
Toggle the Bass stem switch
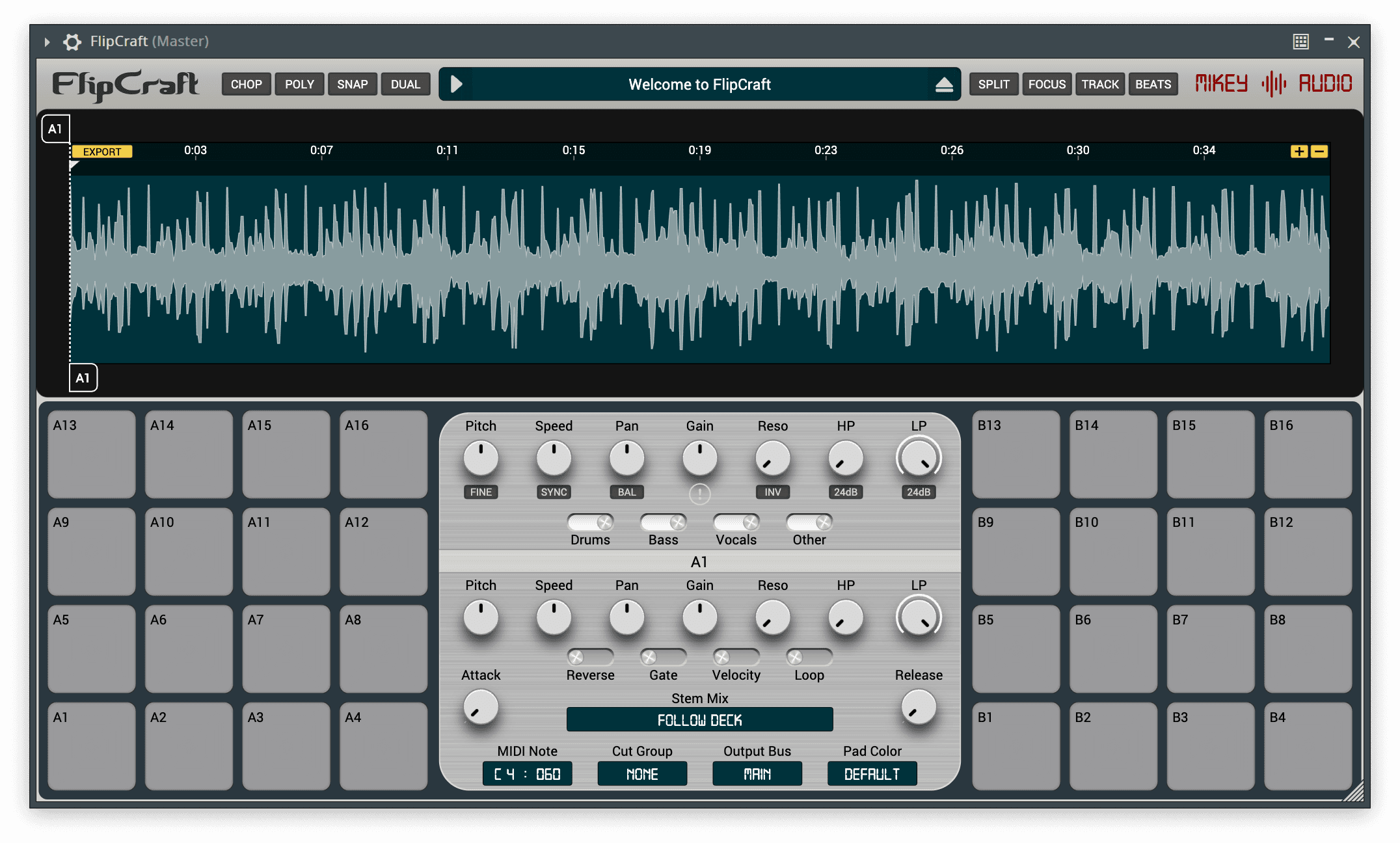663,522
